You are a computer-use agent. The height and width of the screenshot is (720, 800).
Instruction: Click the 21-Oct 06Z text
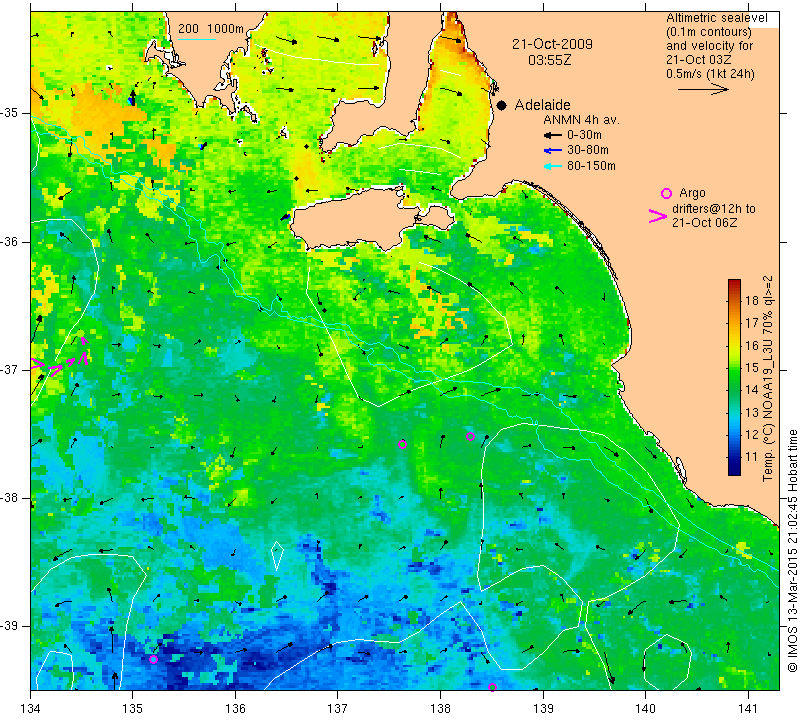(x=705, y=222)
